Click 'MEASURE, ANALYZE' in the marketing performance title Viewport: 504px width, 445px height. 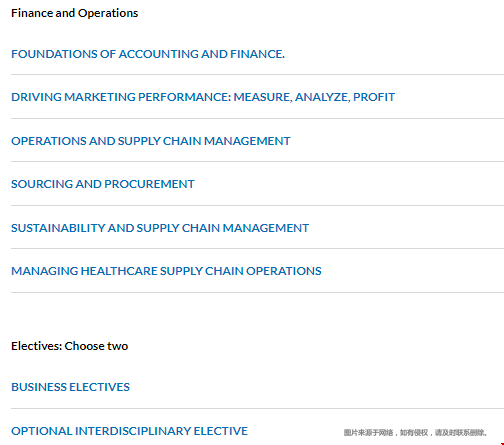pos(292,97)
